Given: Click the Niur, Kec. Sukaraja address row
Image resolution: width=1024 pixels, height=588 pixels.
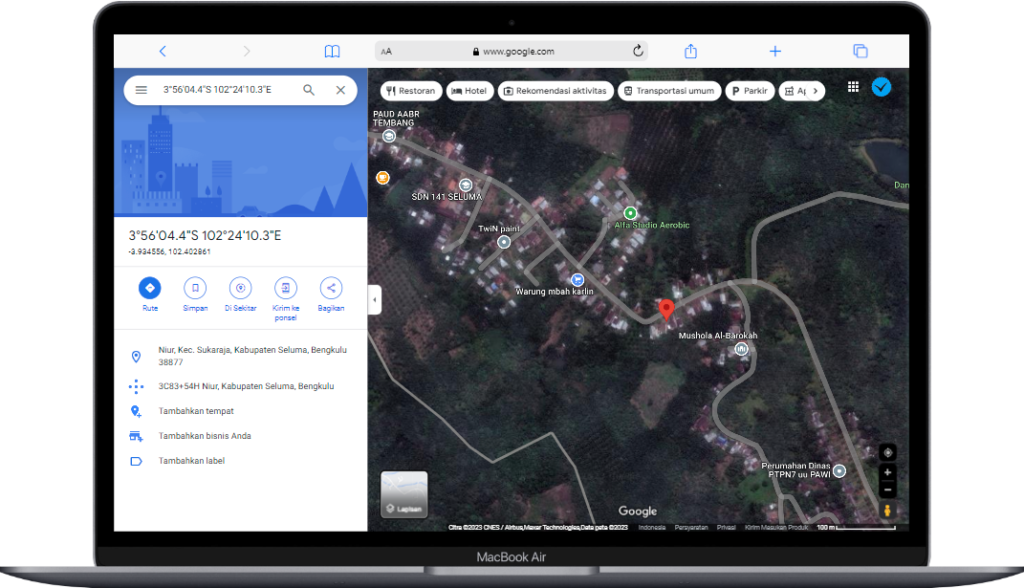Looking at the screenshot, I should tap(240, 356).
